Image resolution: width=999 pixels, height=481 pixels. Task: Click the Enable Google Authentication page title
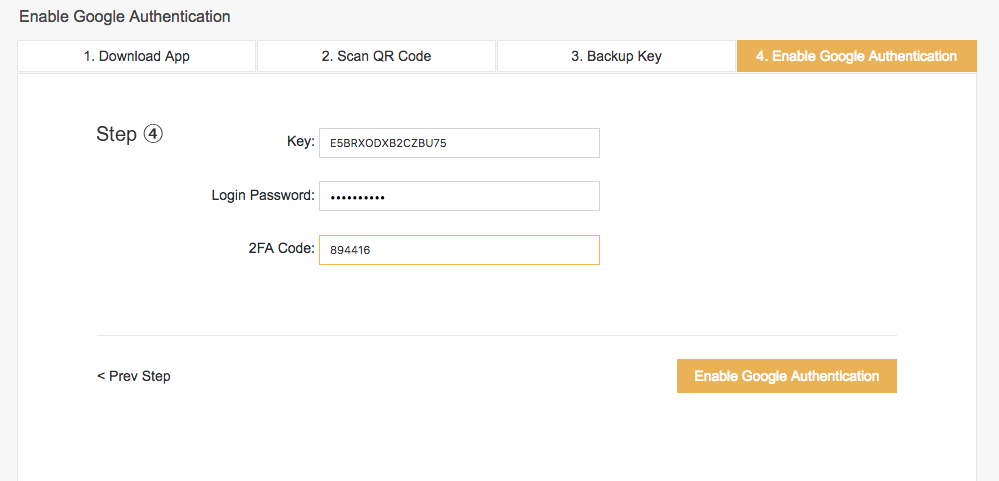coord(125,17)
